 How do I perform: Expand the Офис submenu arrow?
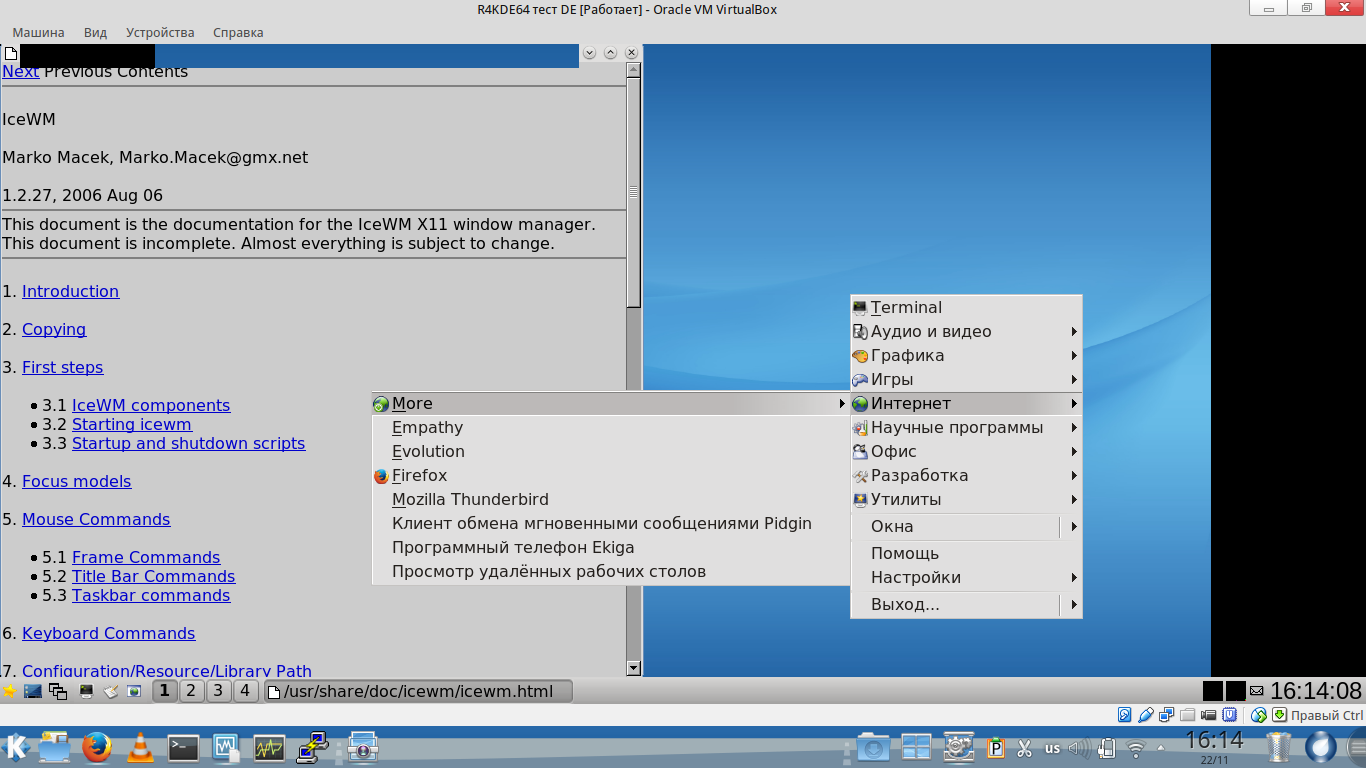[1074, 452]
